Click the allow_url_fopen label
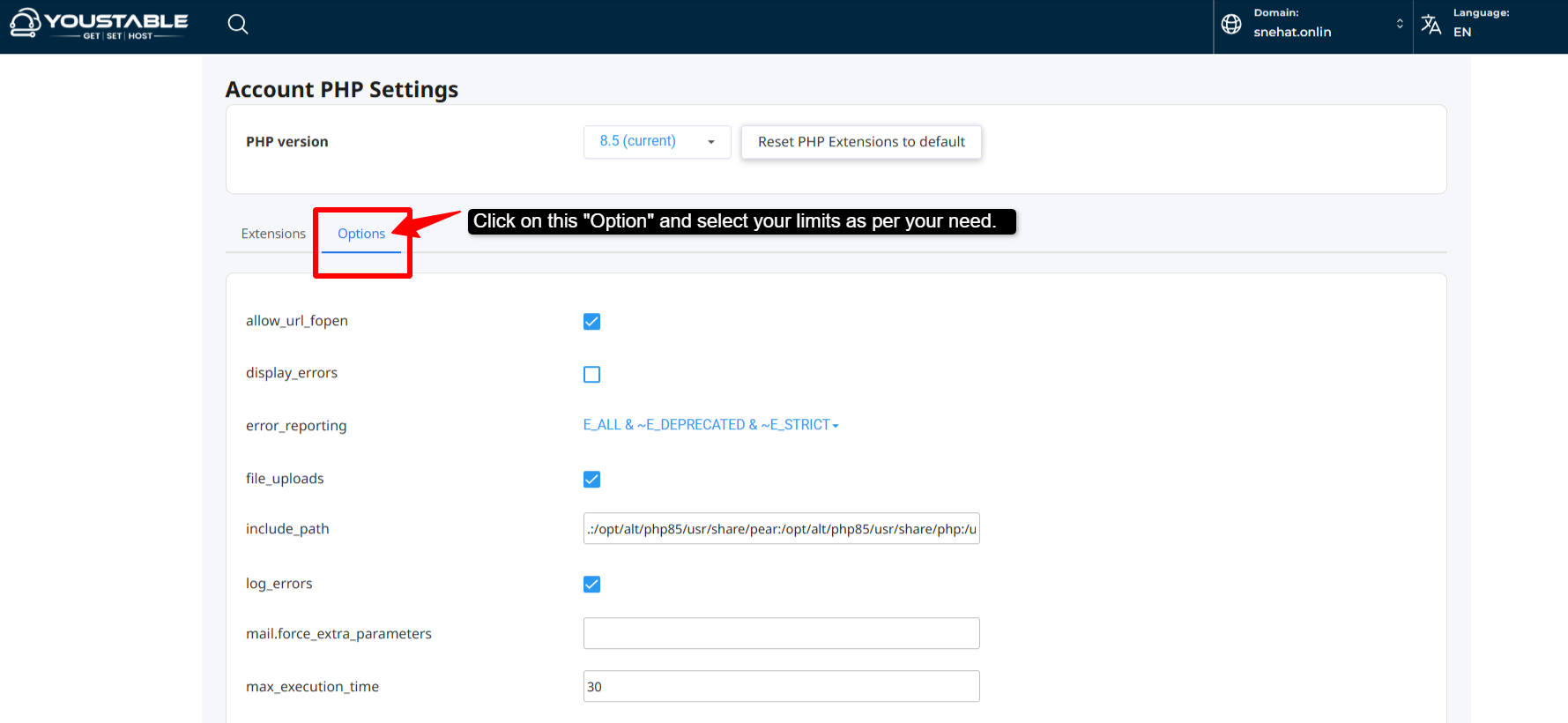The height and width of the screenshot is (723, 1568). coord(297,321)
